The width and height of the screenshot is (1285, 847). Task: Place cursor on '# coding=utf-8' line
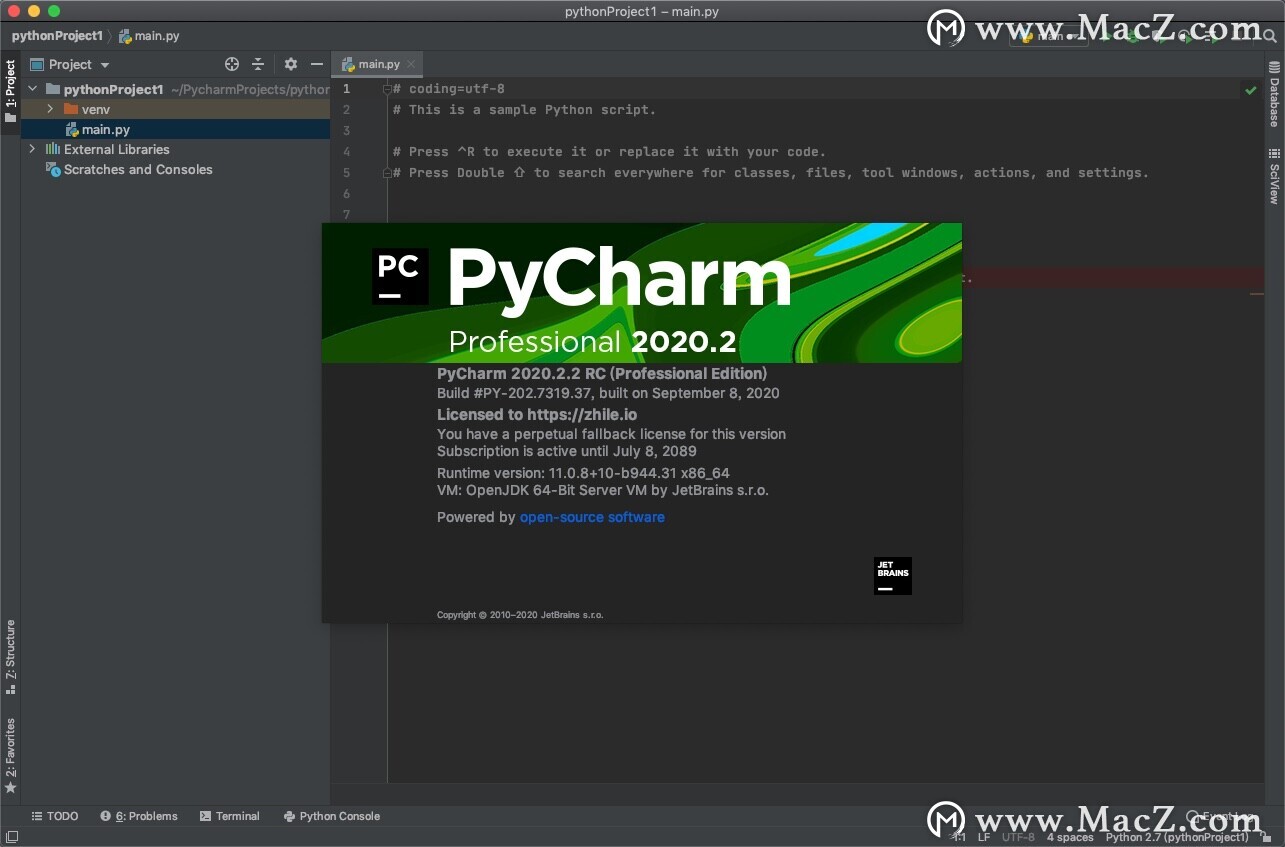449,89
